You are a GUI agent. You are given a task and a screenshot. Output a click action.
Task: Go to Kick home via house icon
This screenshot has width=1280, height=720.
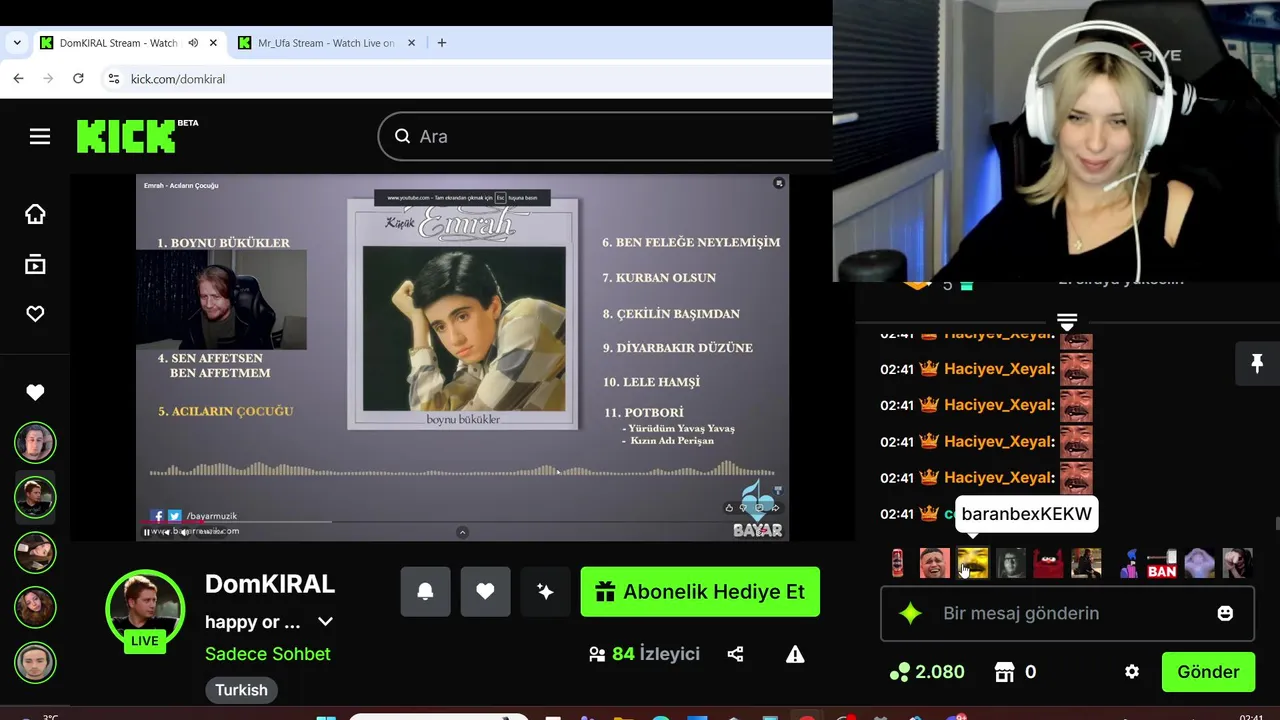pos(35,214)
